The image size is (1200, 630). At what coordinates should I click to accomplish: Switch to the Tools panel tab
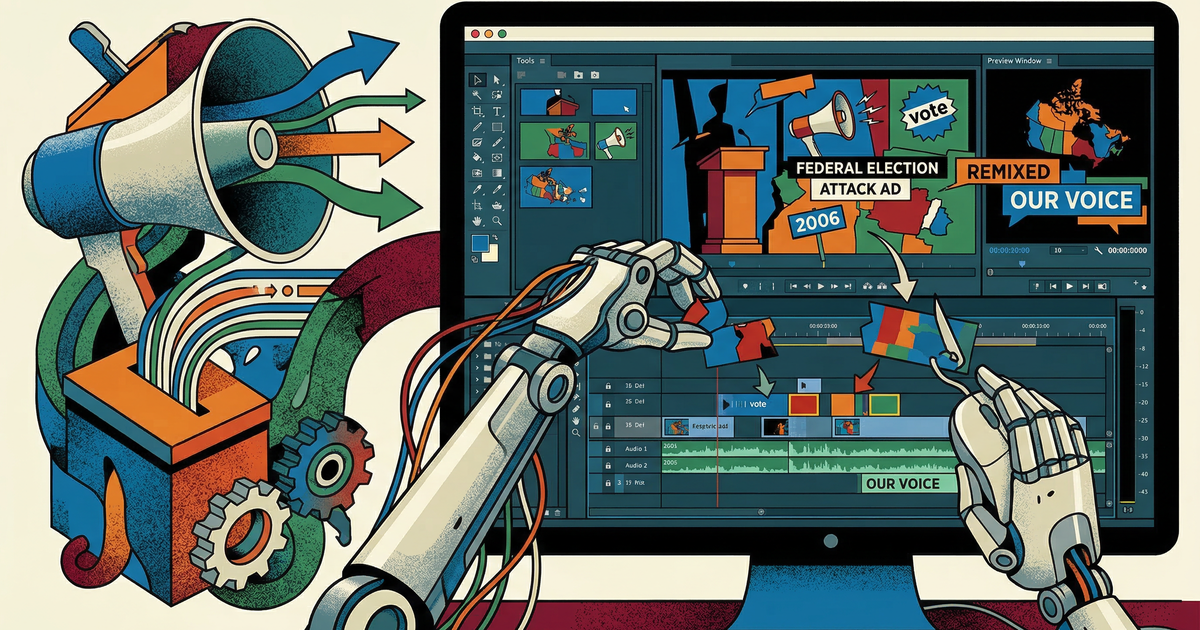click(x=525, y=61)
